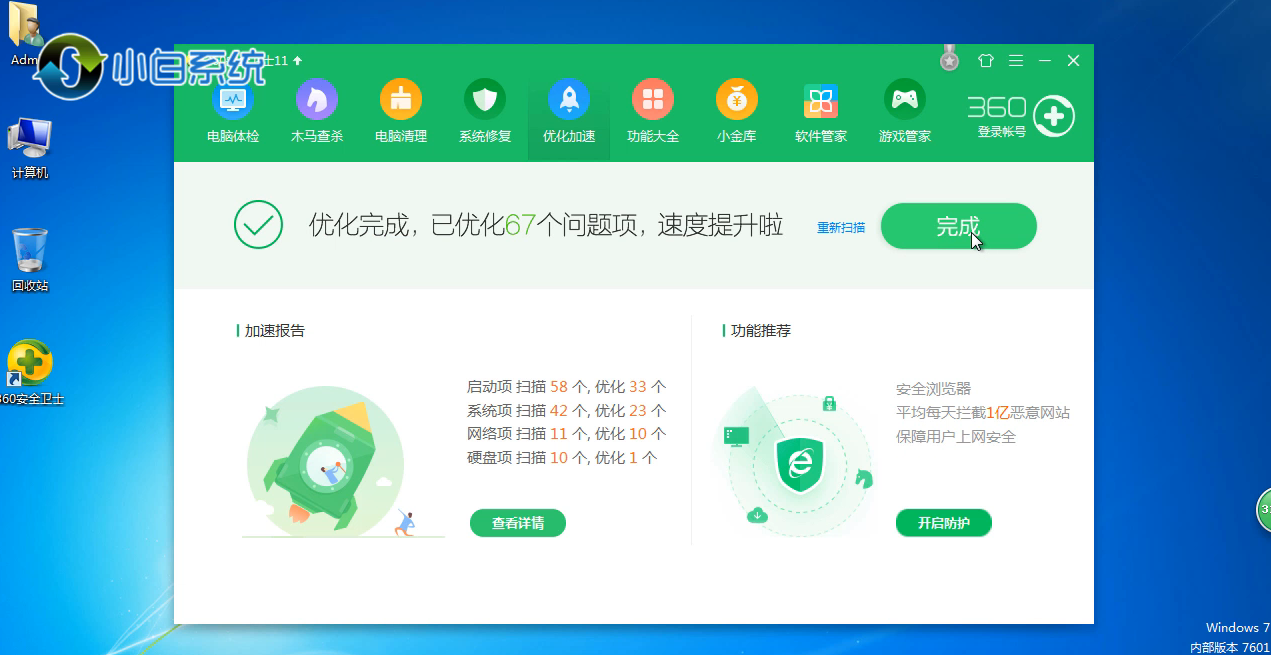Open 小金库 money bag icon
The width and height of the screenshot is (1271, 655).
[x=737, y=100]
